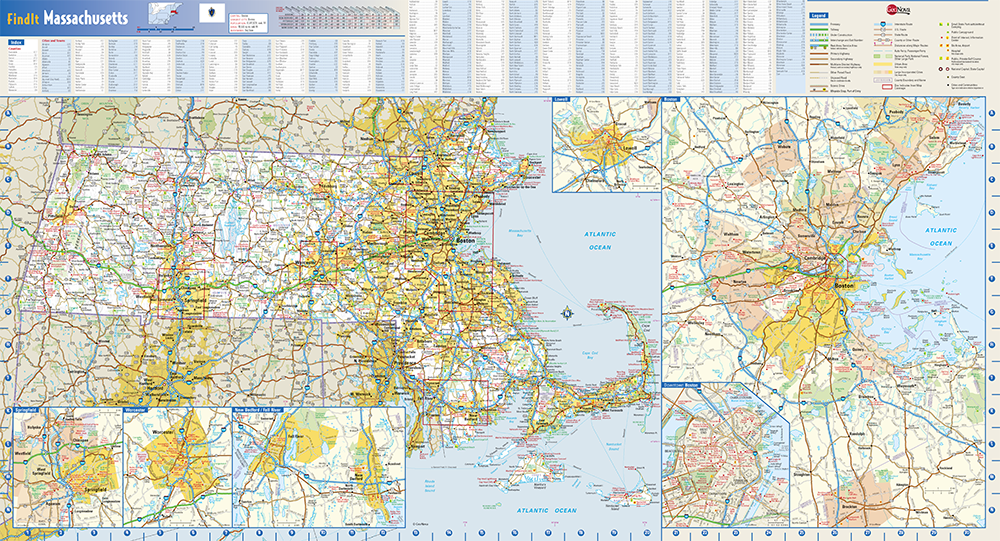Click the Interstate Route shield in legend
The width and height of the screenshot is (1000, 541).
click(x=883, y=24)
